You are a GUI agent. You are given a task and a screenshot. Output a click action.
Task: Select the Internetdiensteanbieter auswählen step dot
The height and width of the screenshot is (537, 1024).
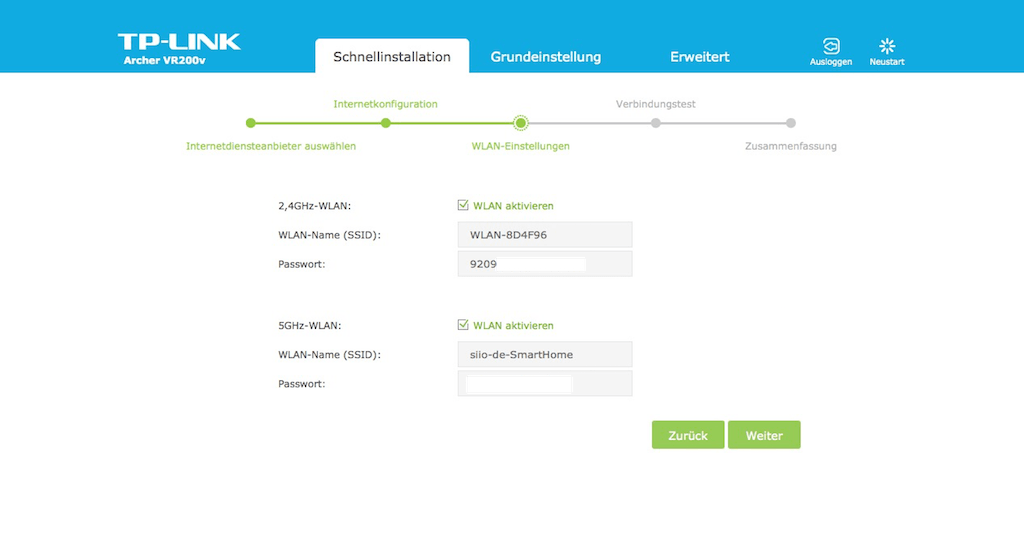(x=251, y=123)
